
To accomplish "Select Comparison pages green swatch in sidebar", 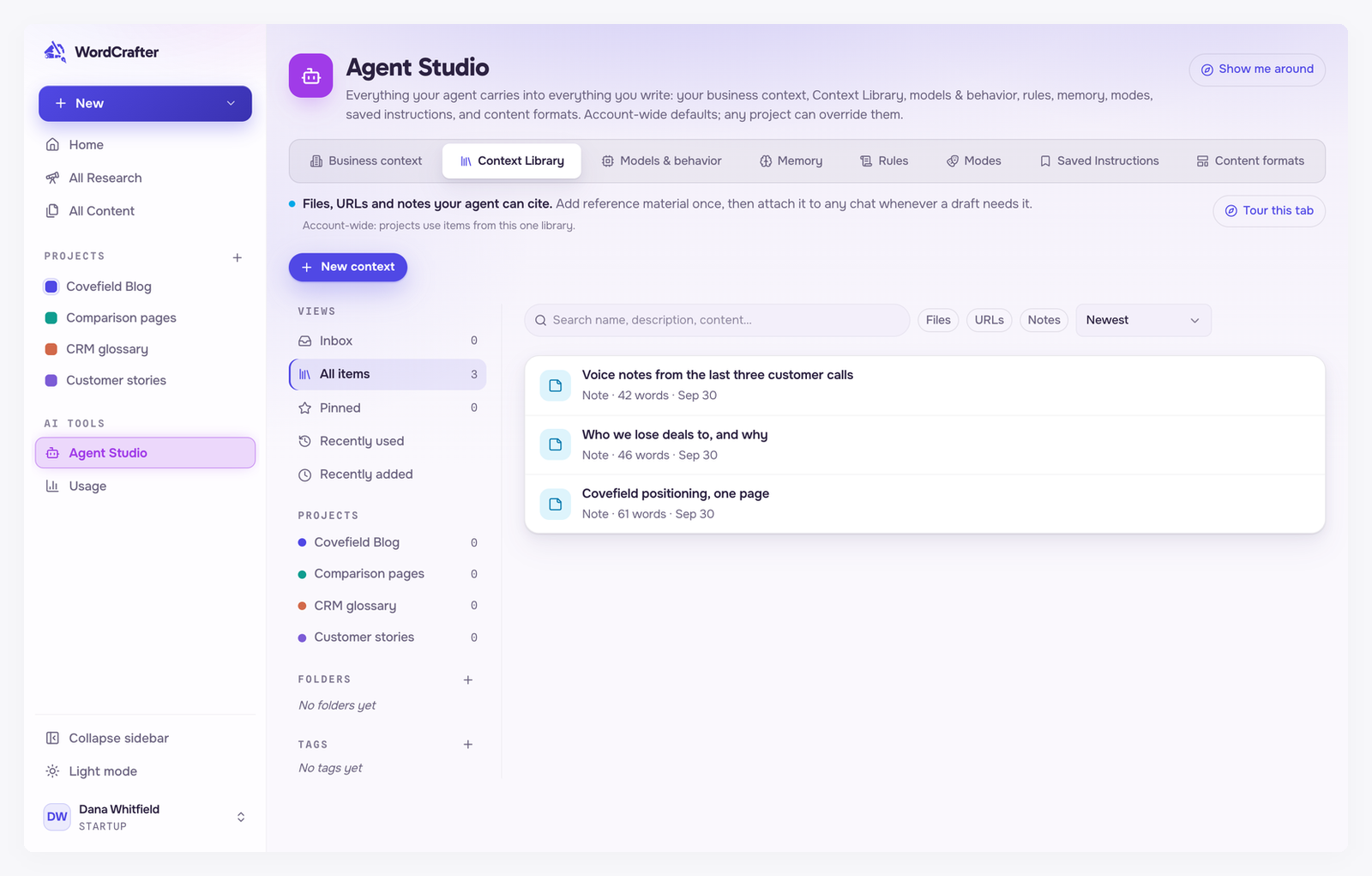I will 51,317.
